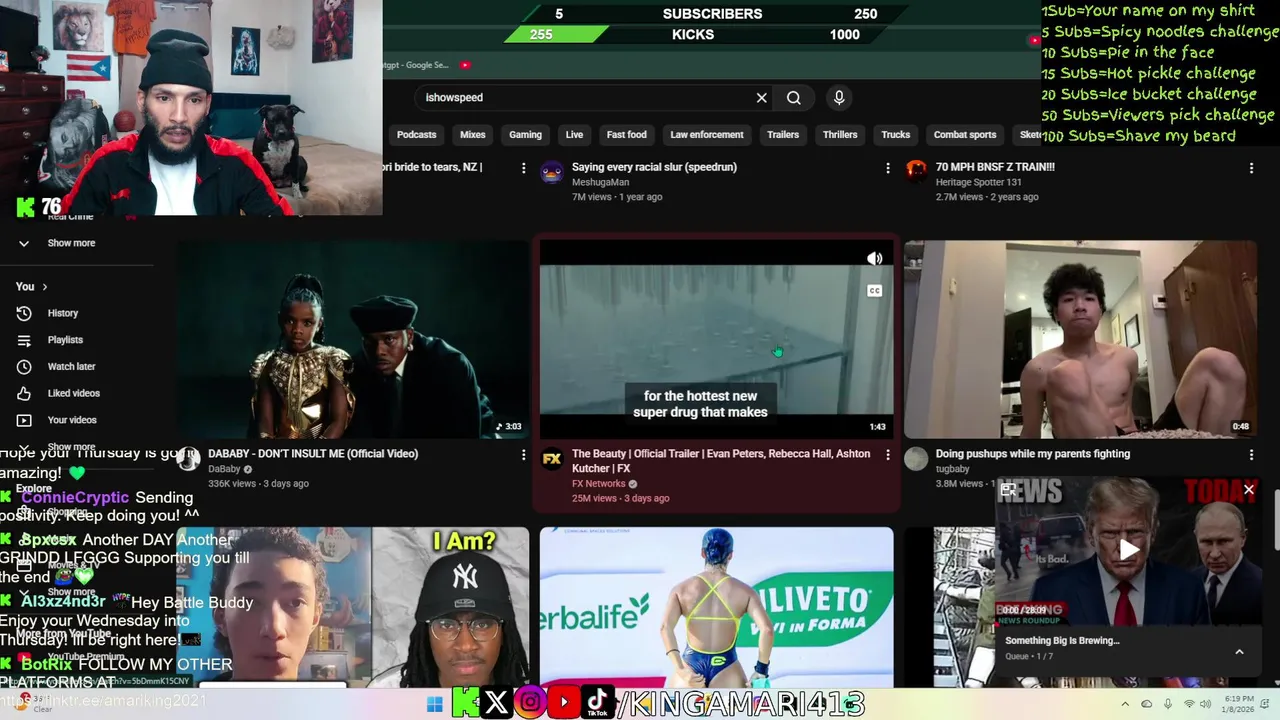Show hidden system tray icons
Viewport: 1280px width, 720px height.
click(x=1125, y=704)
